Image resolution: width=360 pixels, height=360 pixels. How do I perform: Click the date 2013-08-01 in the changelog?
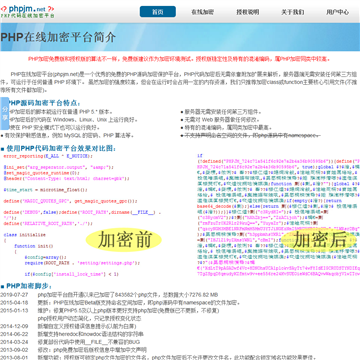pos(14,357)
